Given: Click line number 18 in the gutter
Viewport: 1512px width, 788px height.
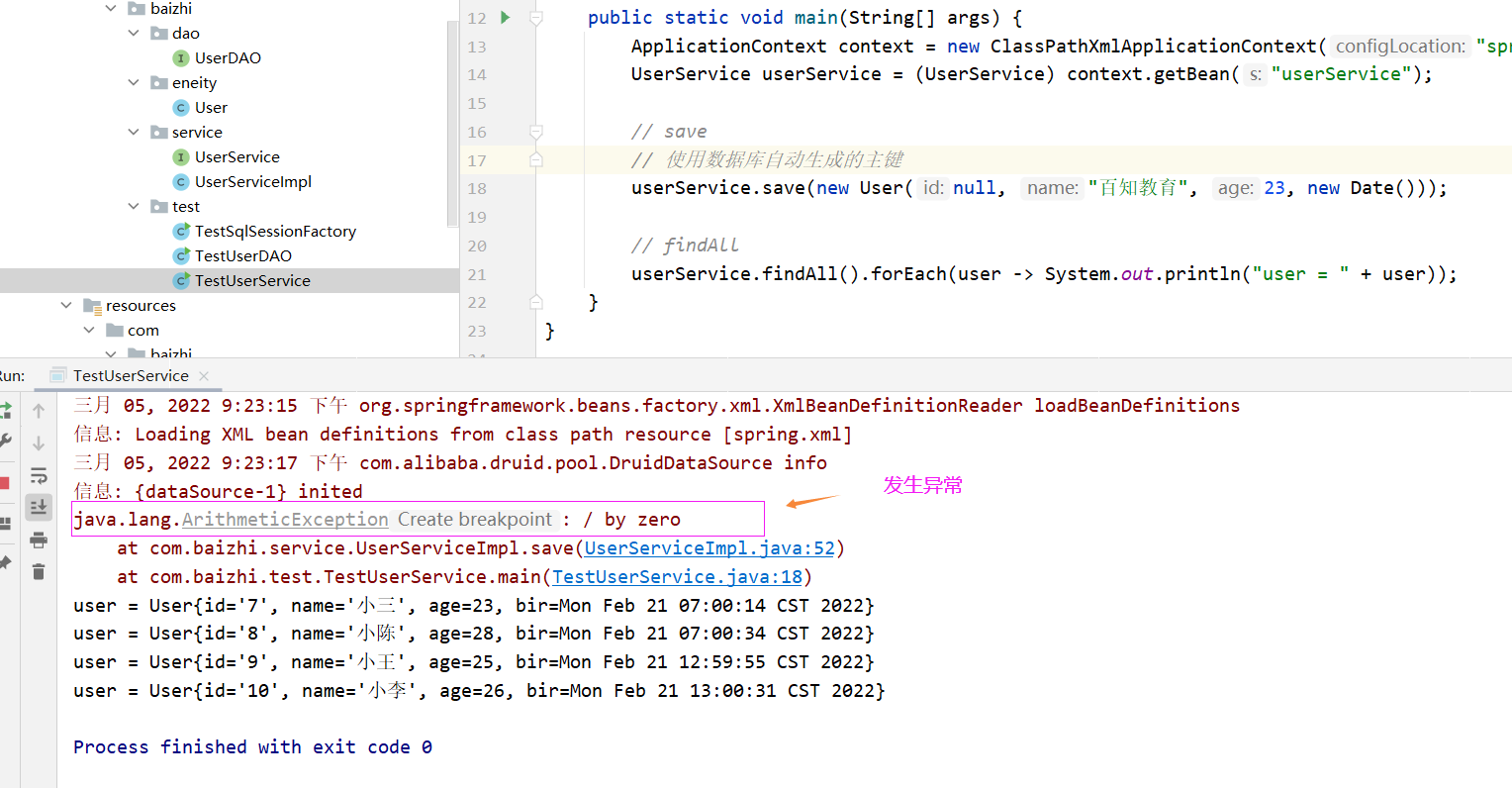Looking at the screenshot, I should [x=477, y=189].
